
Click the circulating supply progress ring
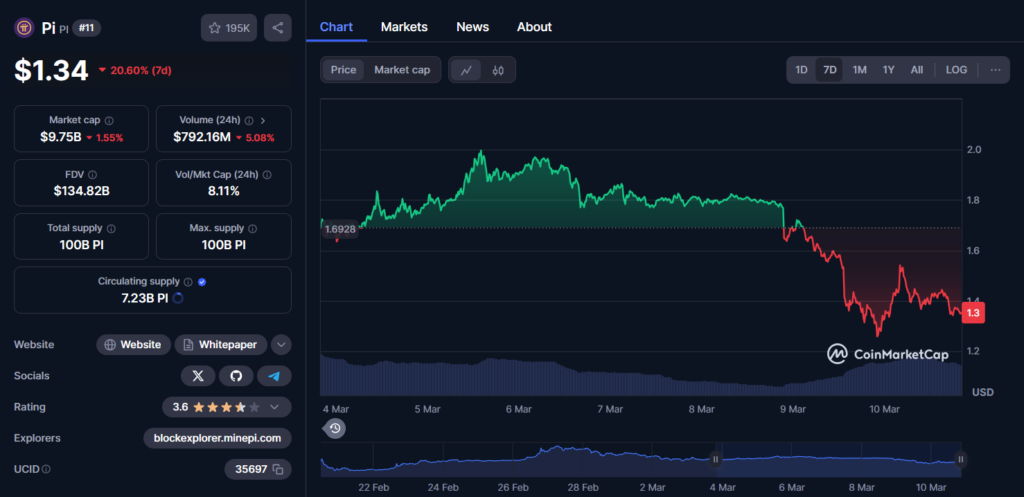[x=178, y=298]
